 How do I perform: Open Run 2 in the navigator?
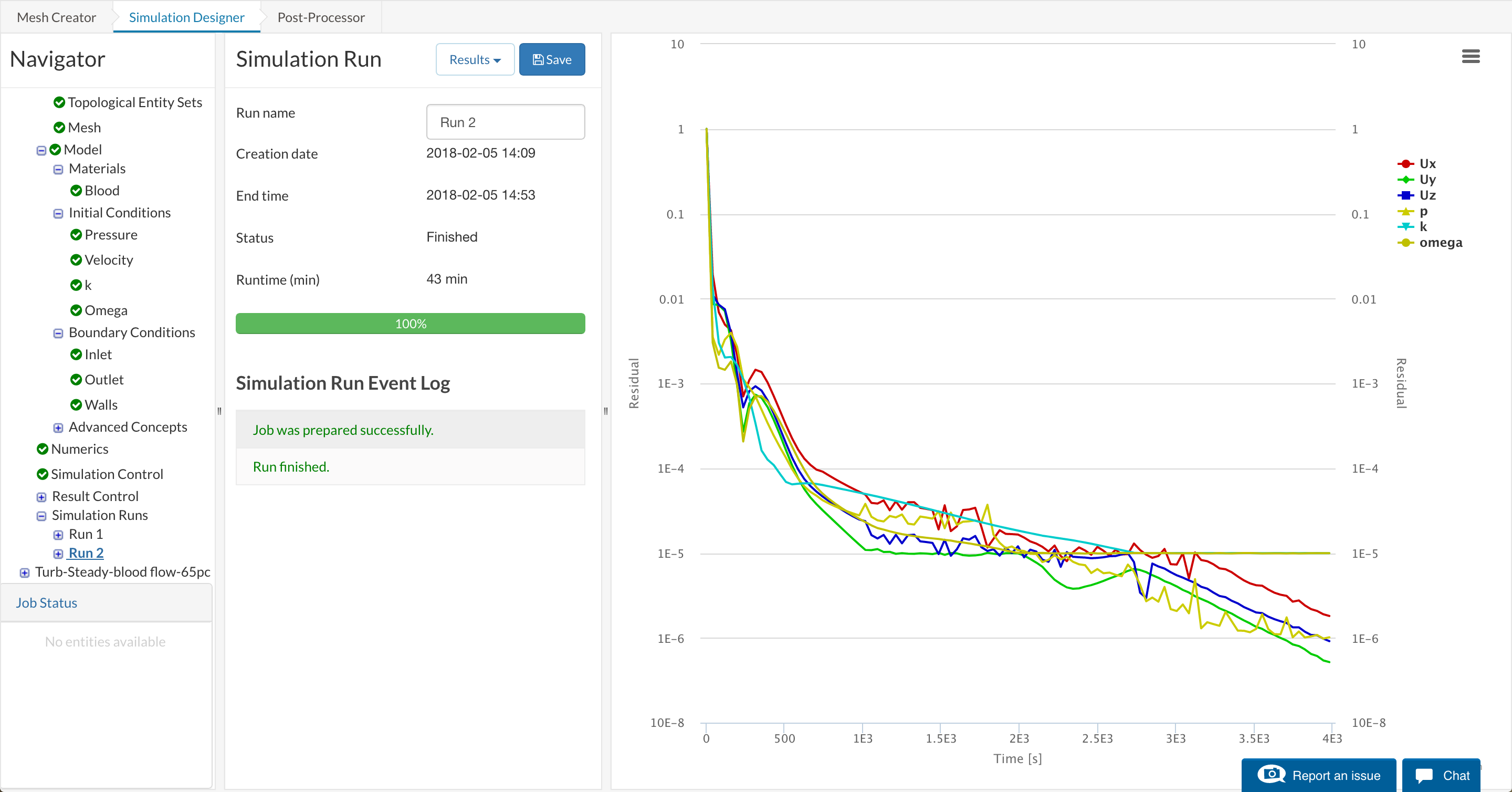pos(86,553)
